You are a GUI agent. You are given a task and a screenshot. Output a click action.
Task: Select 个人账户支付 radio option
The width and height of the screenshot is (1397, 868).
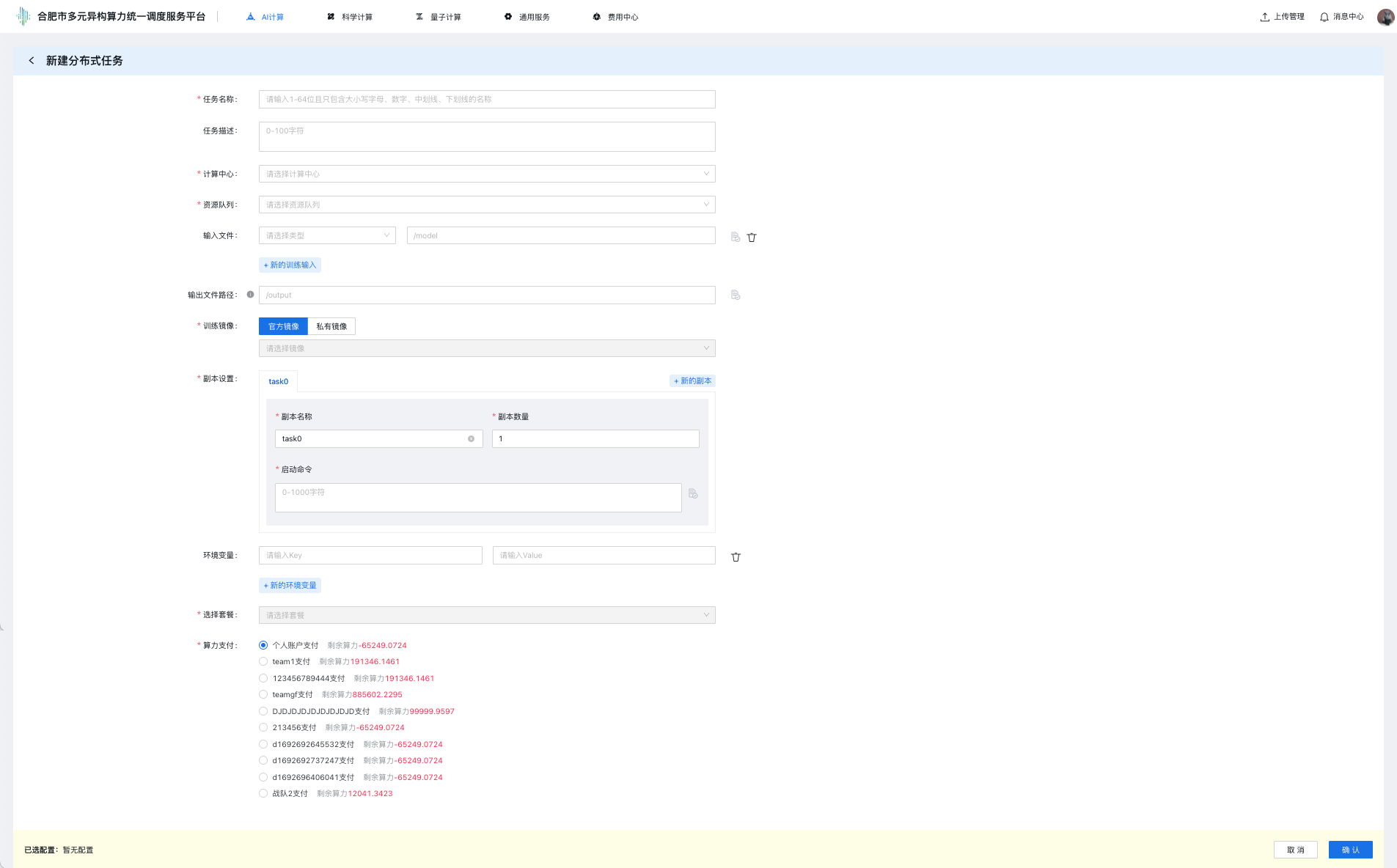pyautogui.click(x=263, y=645)
